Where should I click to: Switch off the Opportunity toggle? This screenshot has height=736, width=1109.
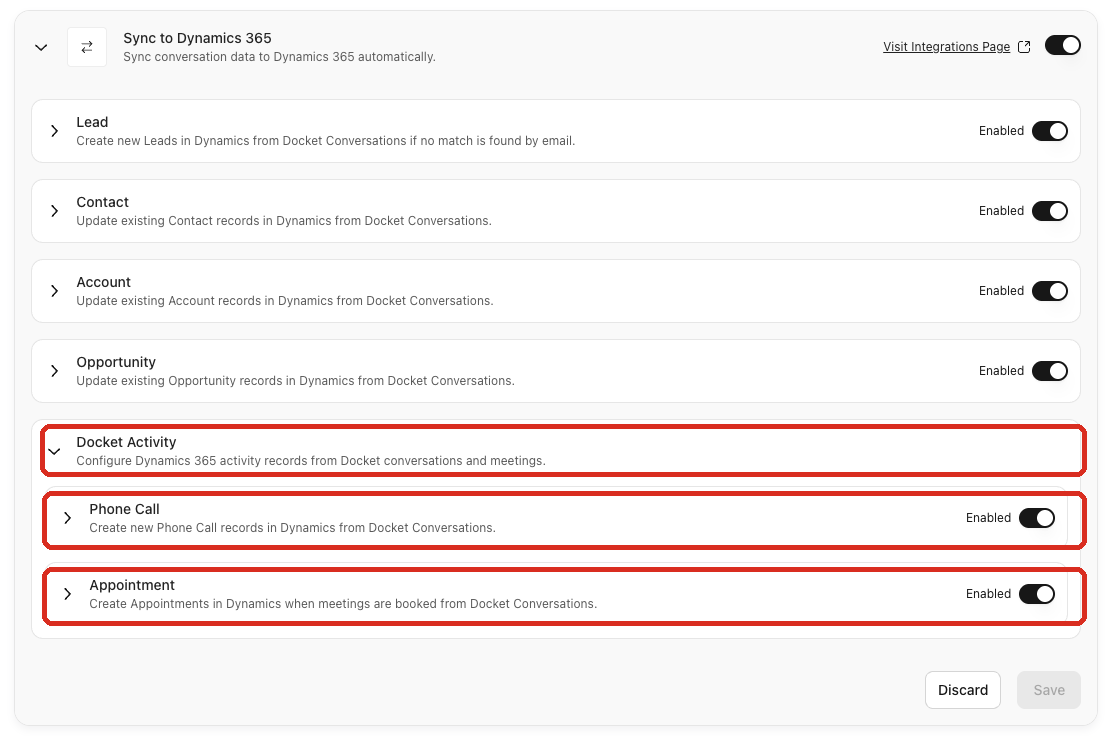1050,370
